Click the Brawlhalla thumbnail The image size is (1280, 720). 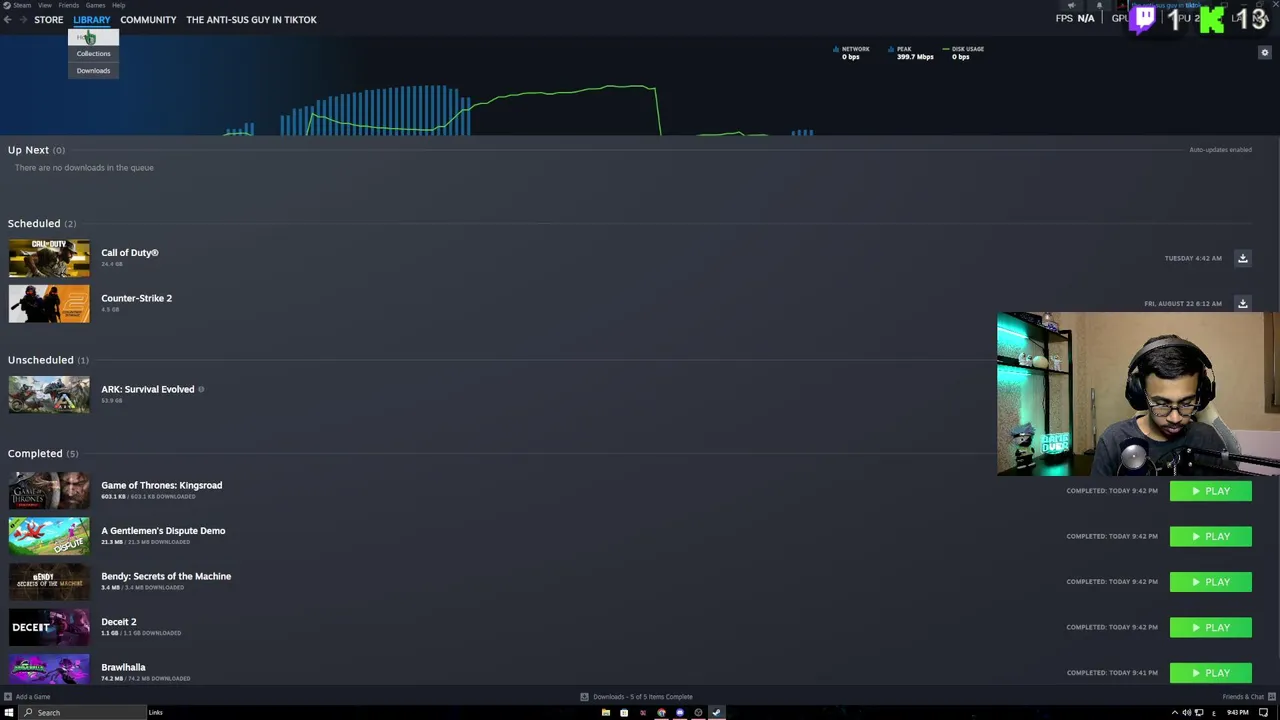pyautogui.click(x=49, y=671)
